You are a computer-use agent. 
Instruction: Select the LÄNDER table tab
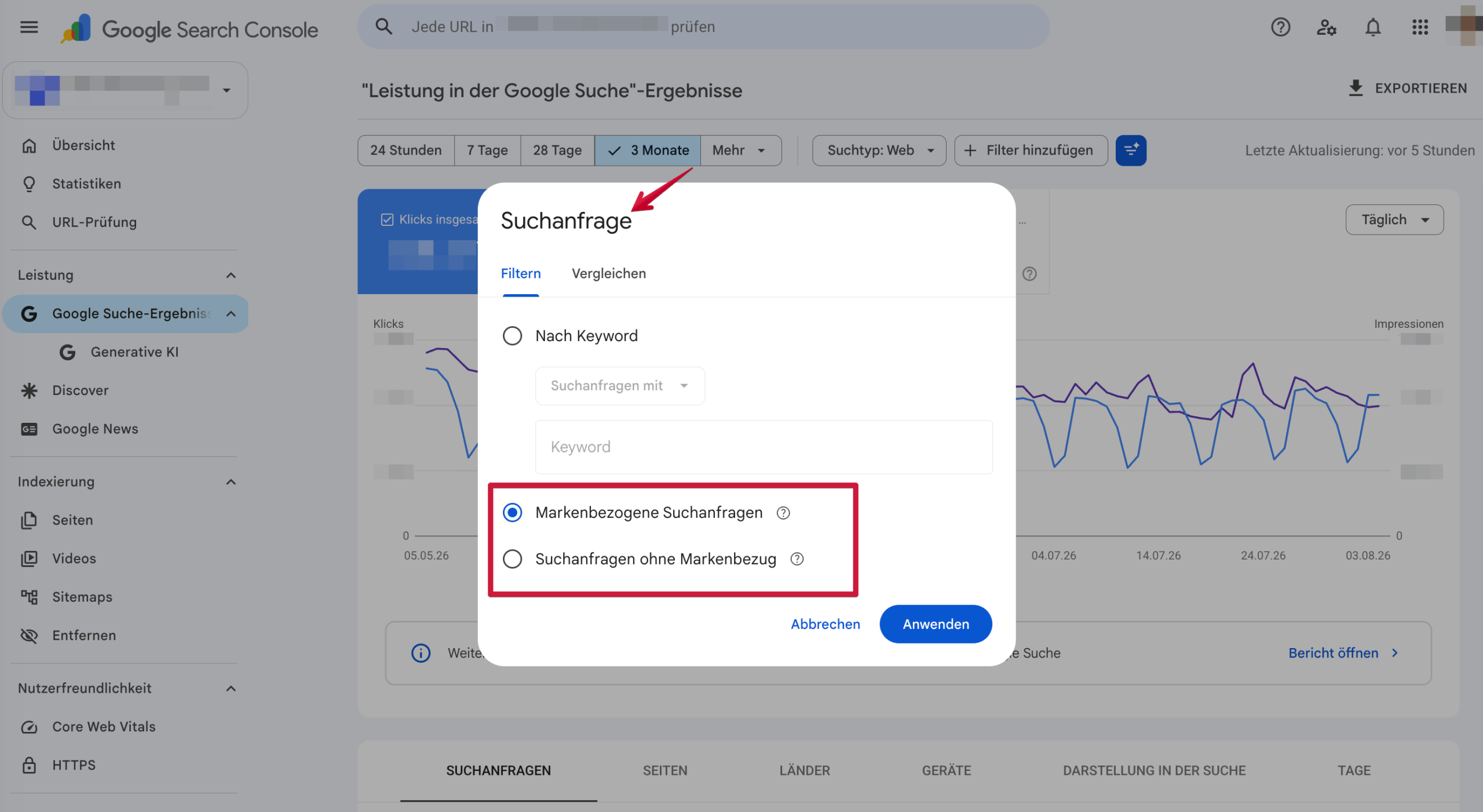805,771
